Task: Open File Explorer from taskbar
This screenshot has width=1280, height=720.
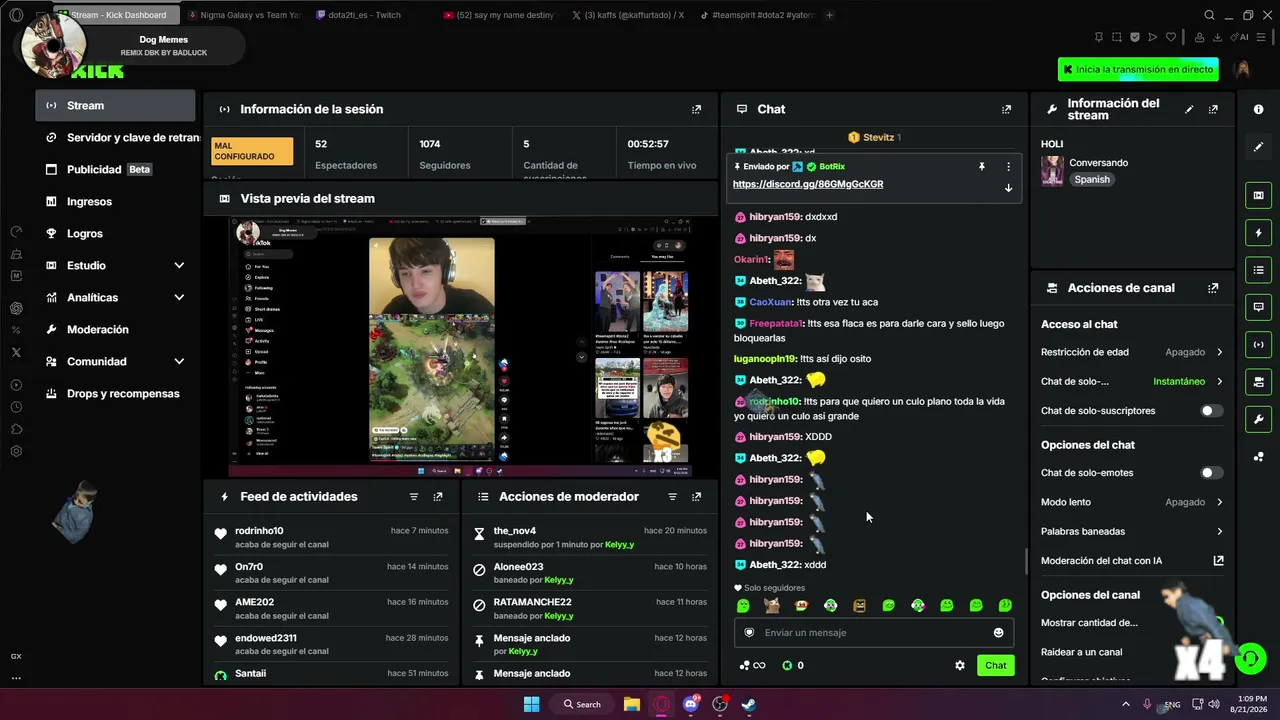Action: [x=632, y=704]
